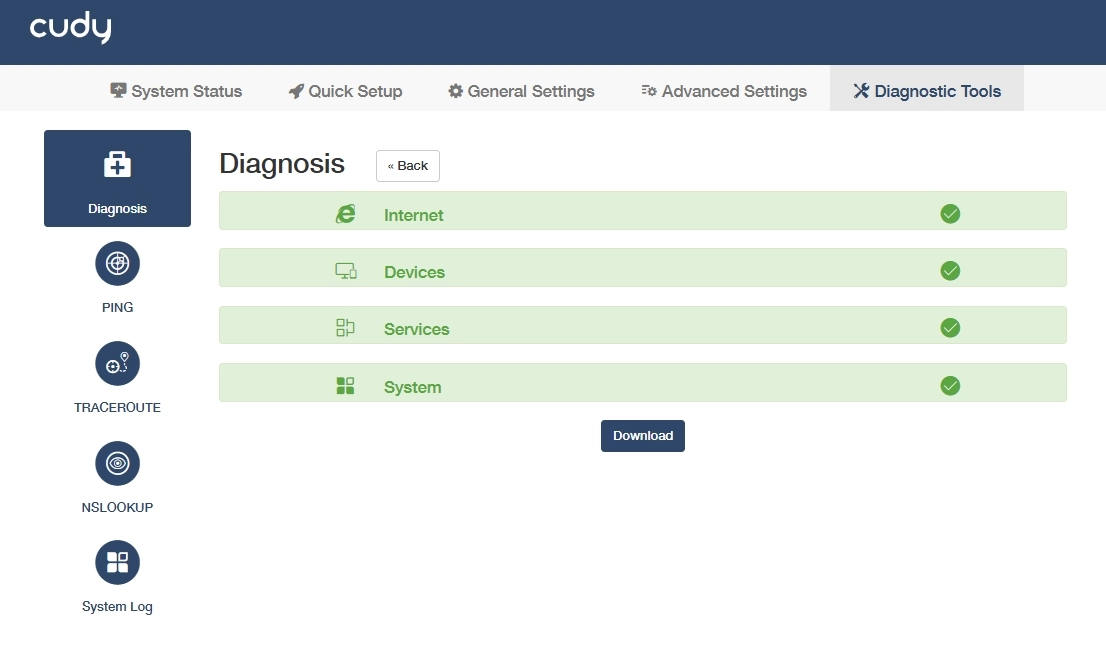Click the Back button

408,166
